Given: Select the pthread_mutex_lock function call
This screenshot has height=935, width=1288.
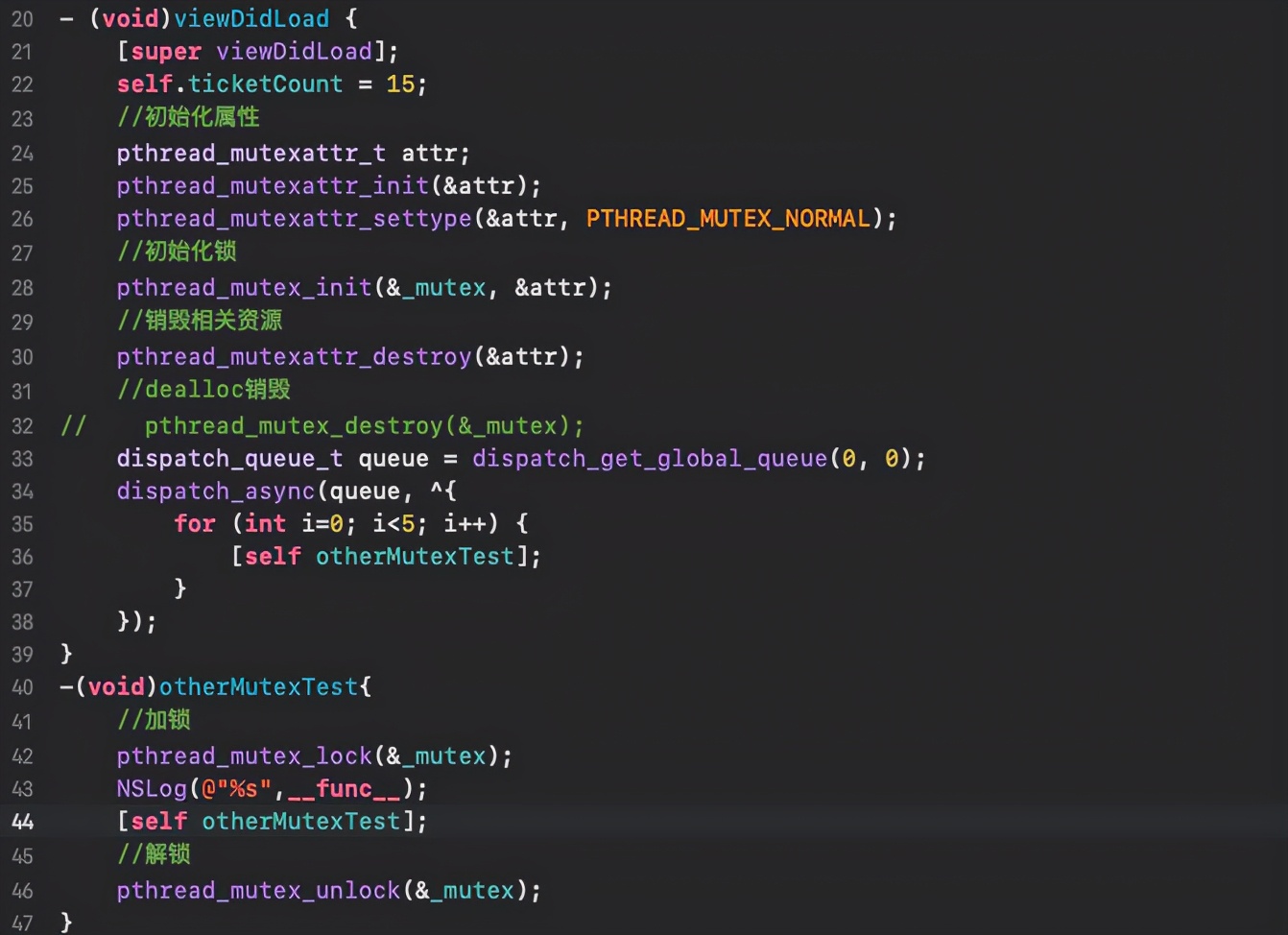Looking at the screenshot, I should click(x=245, y=755).
